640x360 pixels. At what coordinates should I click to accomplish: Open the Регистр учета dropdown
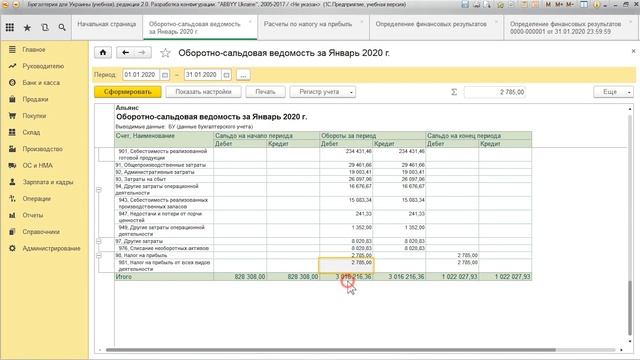click(323, 92)
